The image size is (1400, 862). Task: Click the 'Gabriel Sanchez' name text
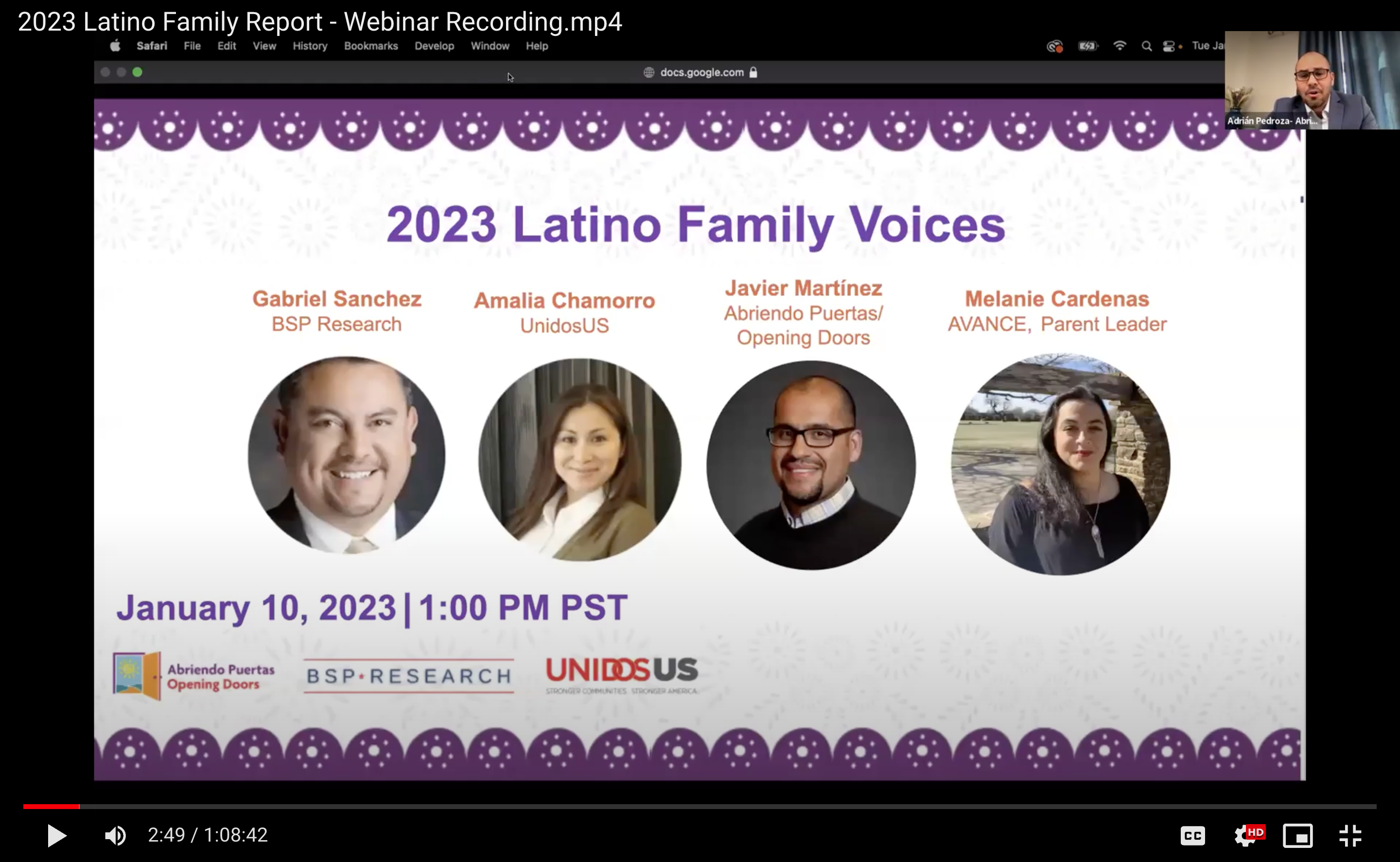pyautogui.click(x=337, y=299)
